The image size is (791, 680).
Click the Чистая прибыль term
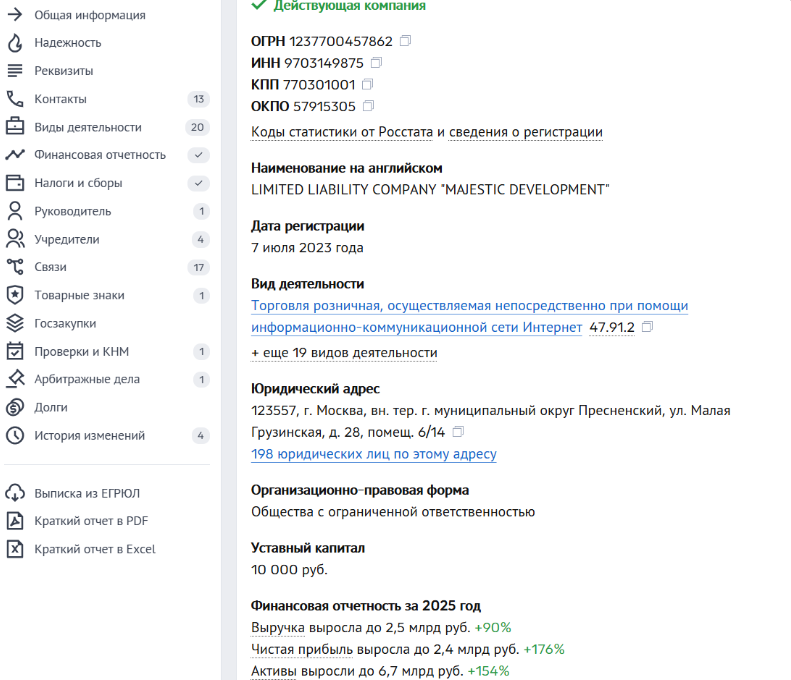click(x=302, y=649)
